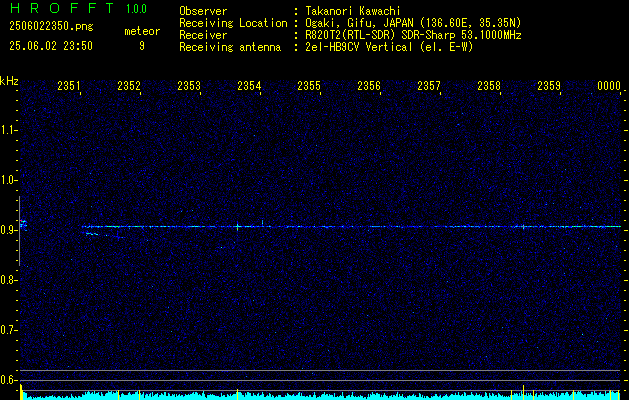Click the date stamp 25.06.02 23:50
The height and width of the screenshot is (400, 629).
tap(51, 46)
